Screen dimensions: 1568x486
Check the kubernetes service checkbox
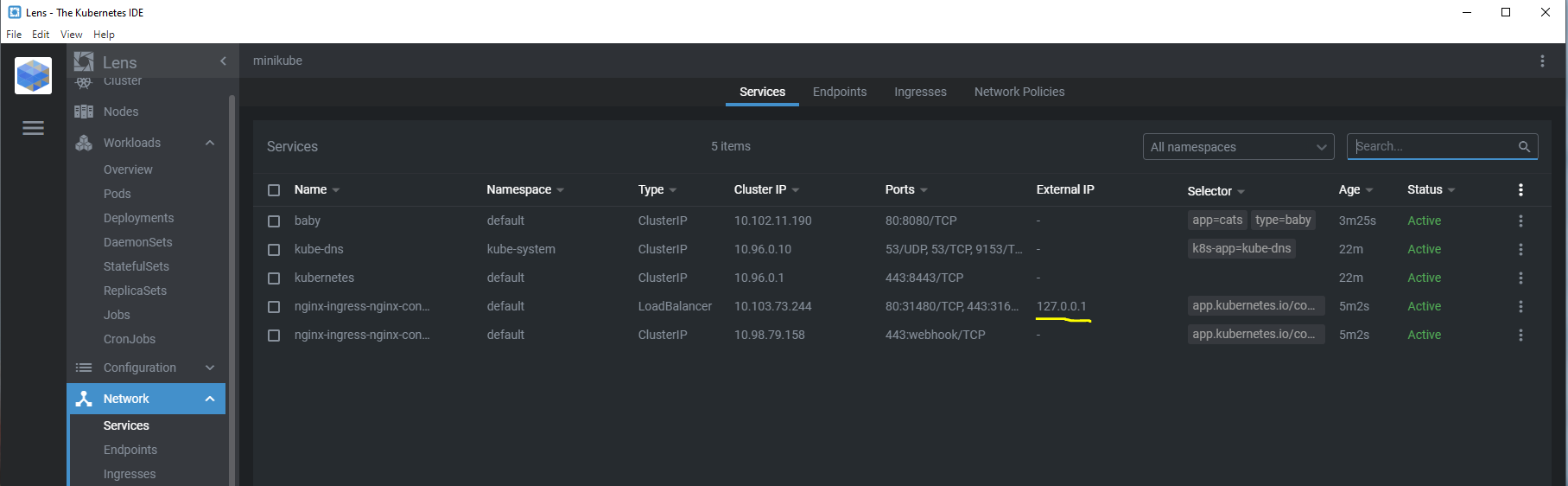pyautogui.click(x=274, y=278)
